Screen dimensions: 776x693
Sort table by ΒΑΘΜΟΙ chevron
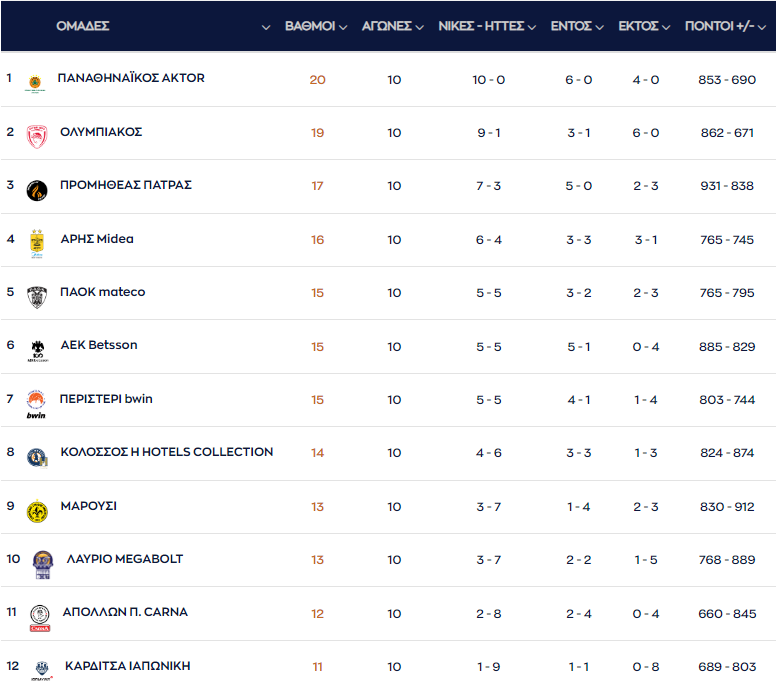pyautogui.click(x=345, y=27)
